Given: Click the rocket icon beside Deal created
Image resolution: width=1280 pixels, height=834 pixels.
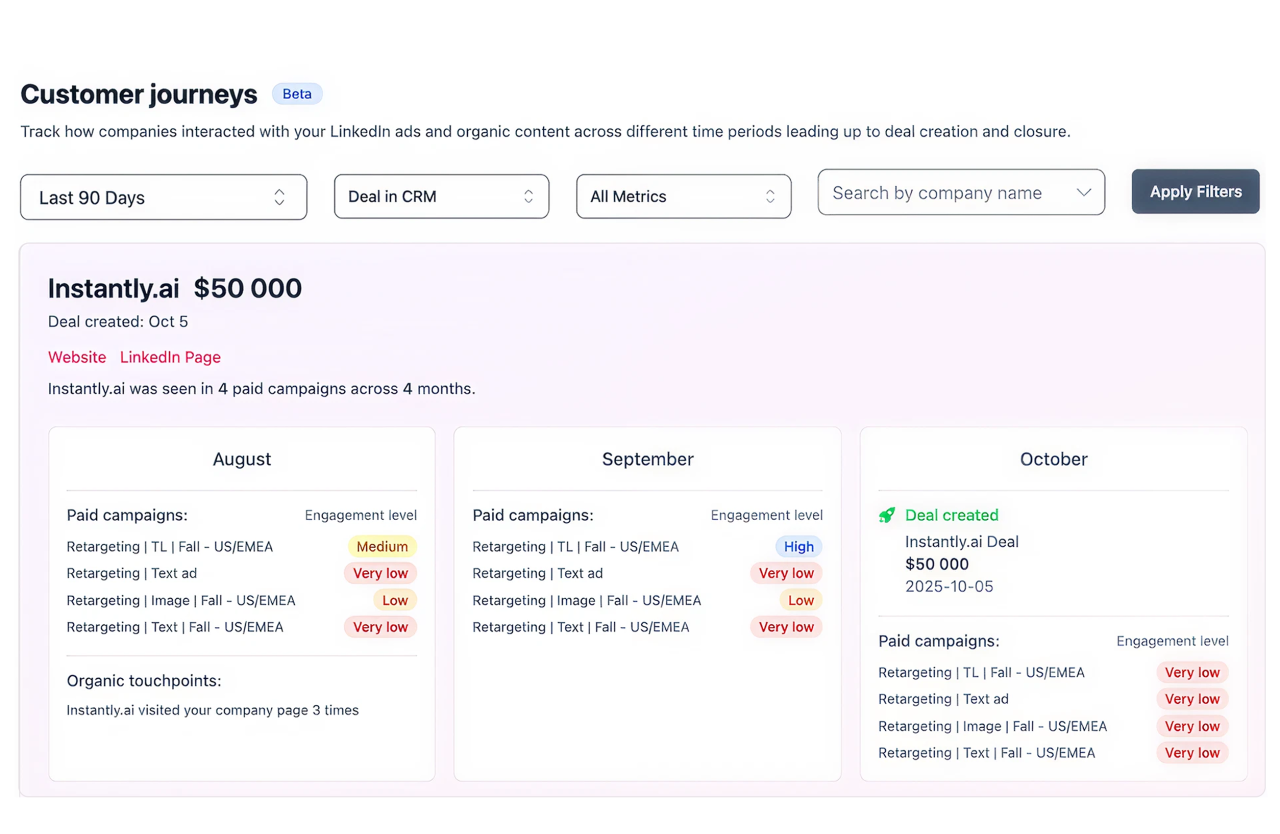Looking at the screenshot, I should pyautogui.click(x=887, y=515).
